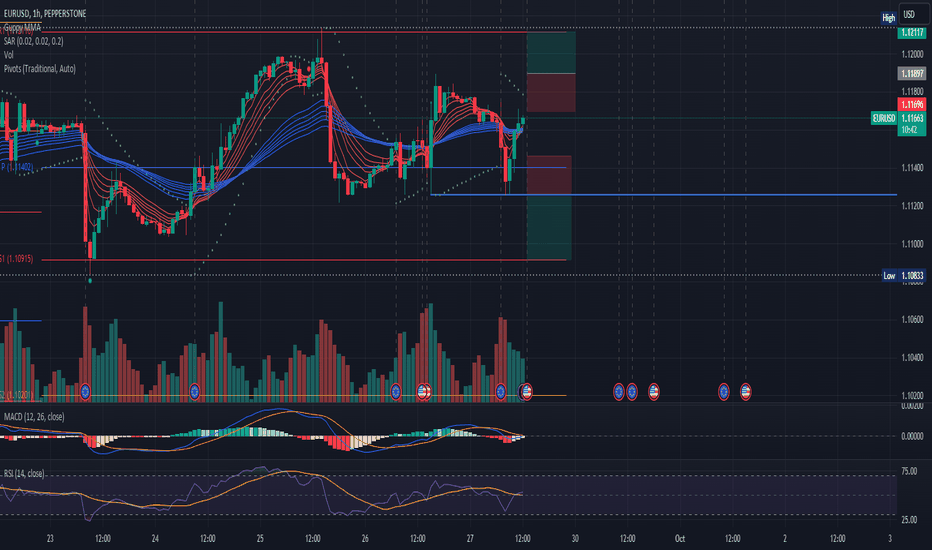Click the S1 (1.10915) pivot label
Image resolution: width=932 pixels, height=550 pixels.
tap(17, 259)
